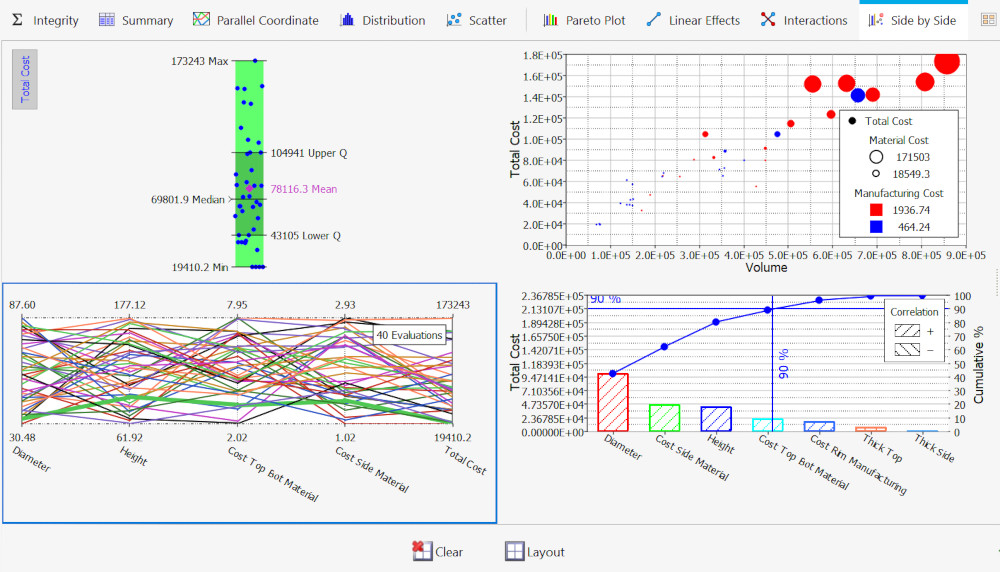Click the pink Mean marker on box plot
This screenshot has width=1000, height=572.
tap(250, 188)
